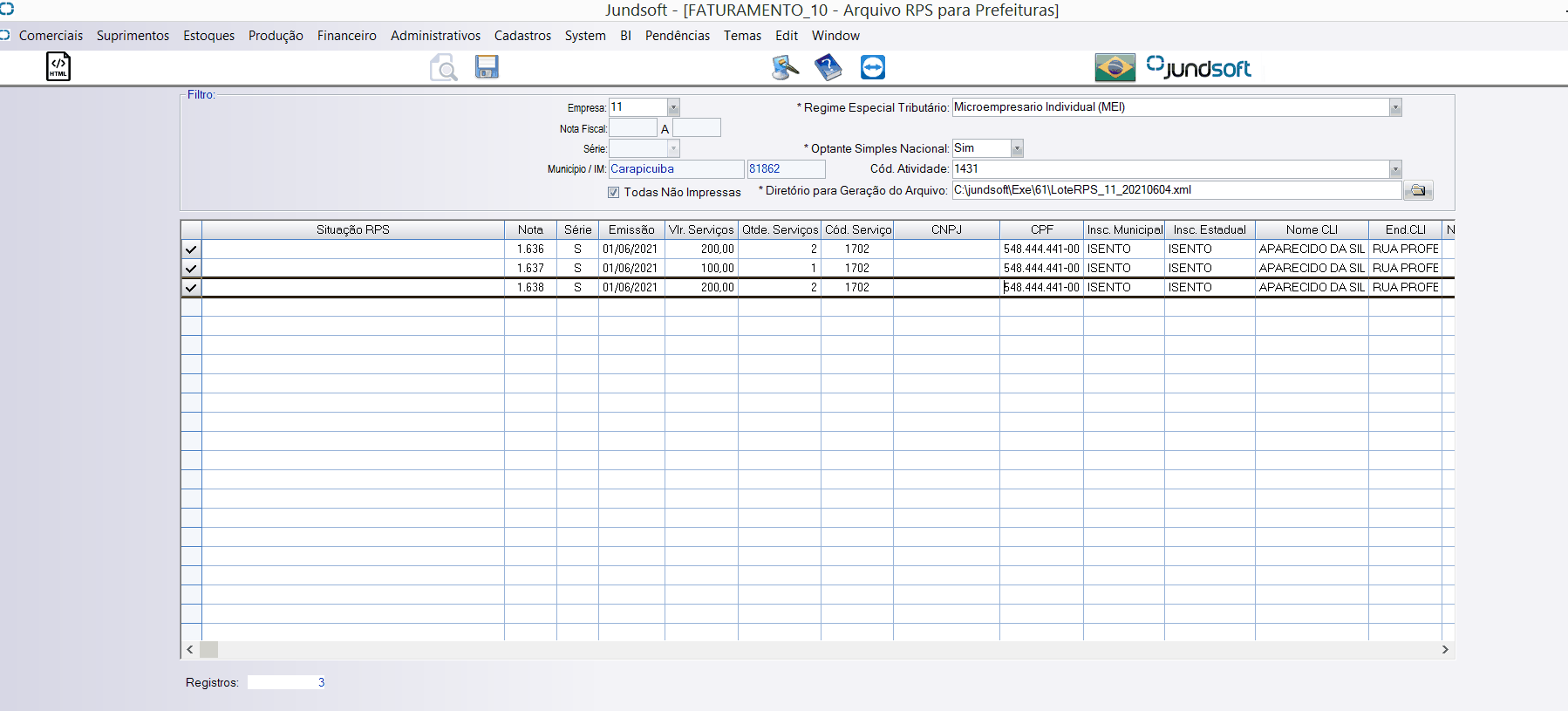The height and width of the screenshot is (711, 1568).
Task: Click the horizontal scrollbar thumb
Action: 208,650
